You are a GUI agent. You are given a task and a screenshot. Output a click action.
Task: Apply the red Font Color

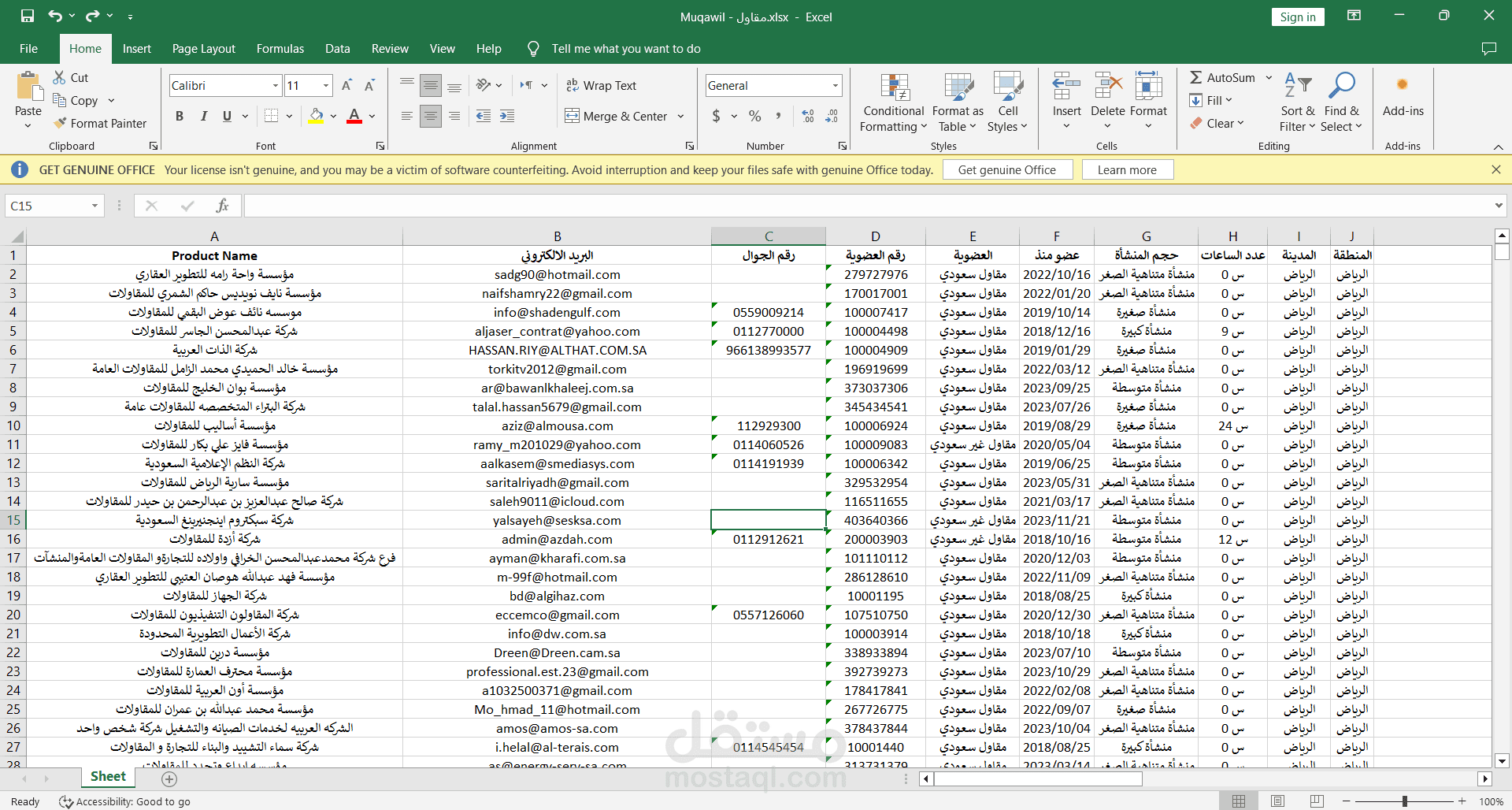[x=354, y=116]
